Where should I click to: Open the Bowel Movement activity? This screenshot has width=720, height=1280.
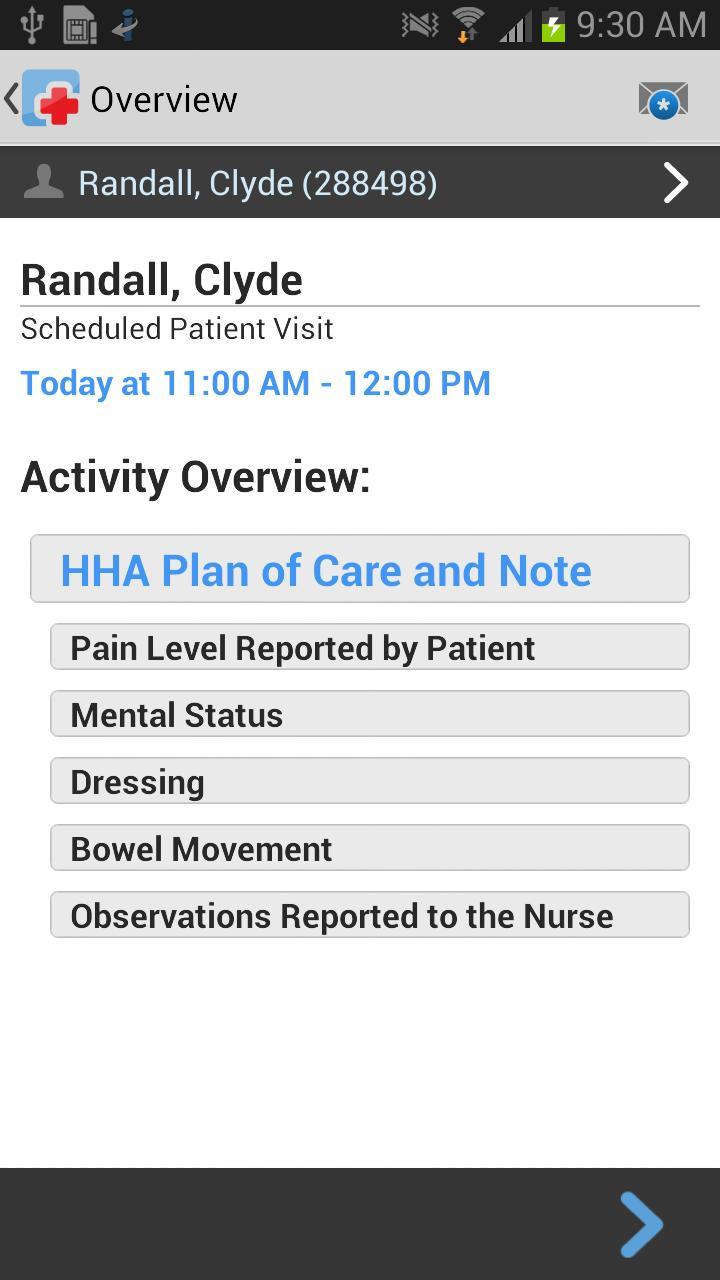369,848
